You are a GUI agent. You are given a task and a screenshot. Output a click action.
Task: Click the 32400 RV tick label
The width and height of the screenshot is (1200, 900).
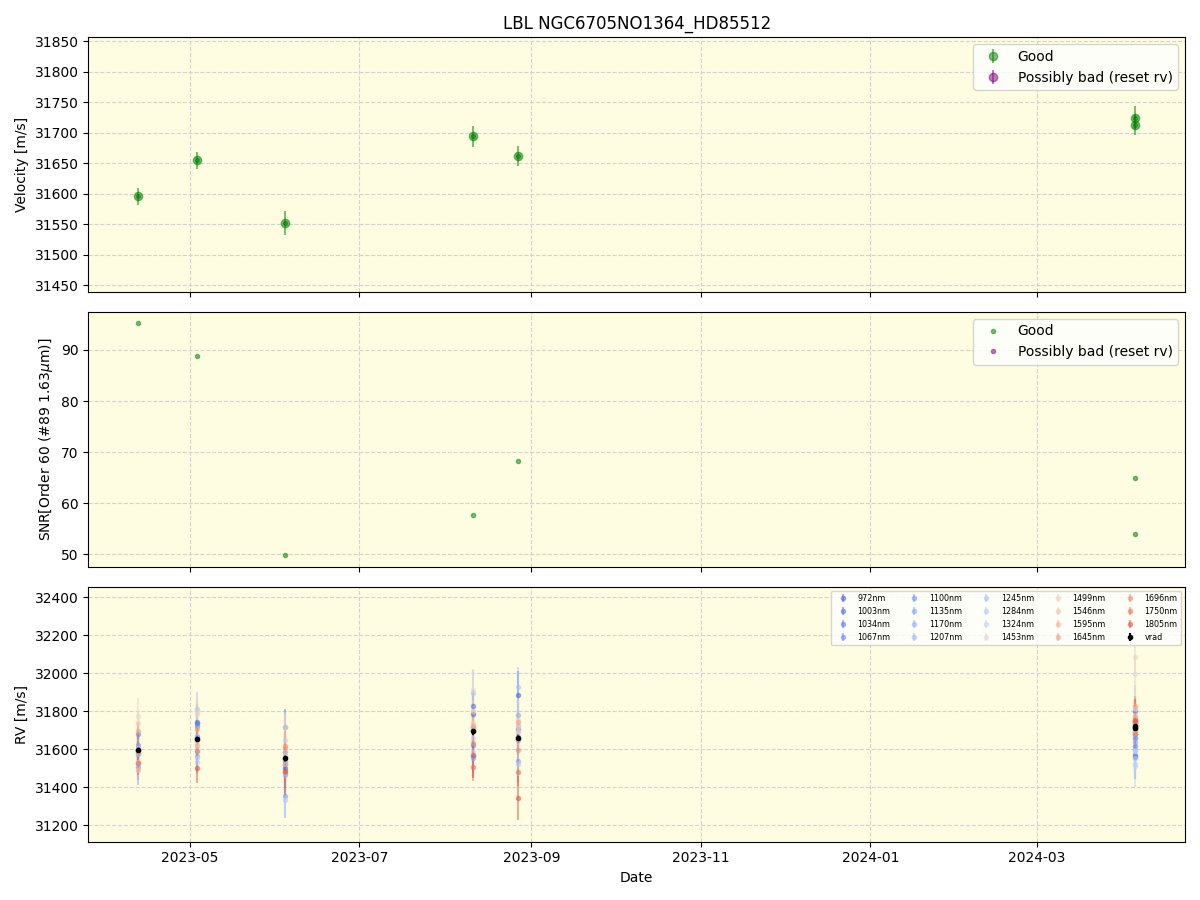point(59,598)
